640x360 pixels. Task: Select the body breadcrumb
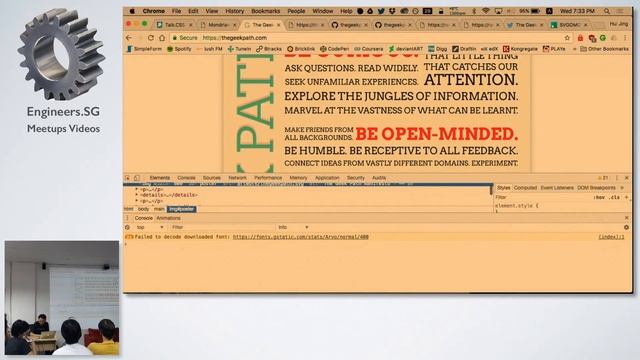coord(143,209)
